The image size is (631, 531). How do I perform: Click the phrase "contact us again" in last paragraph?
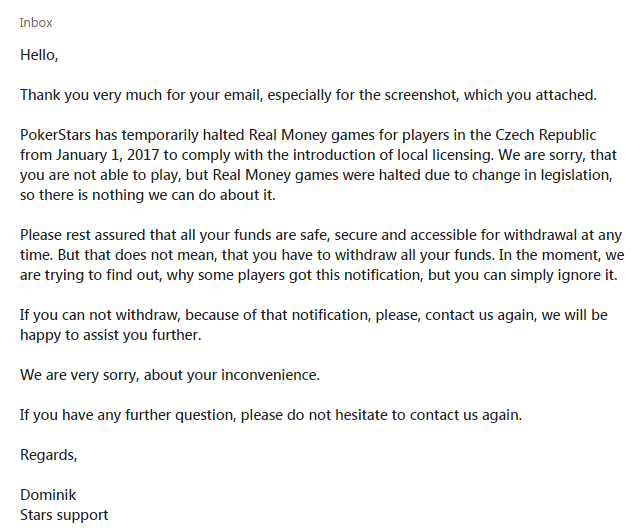coord(466,415)
